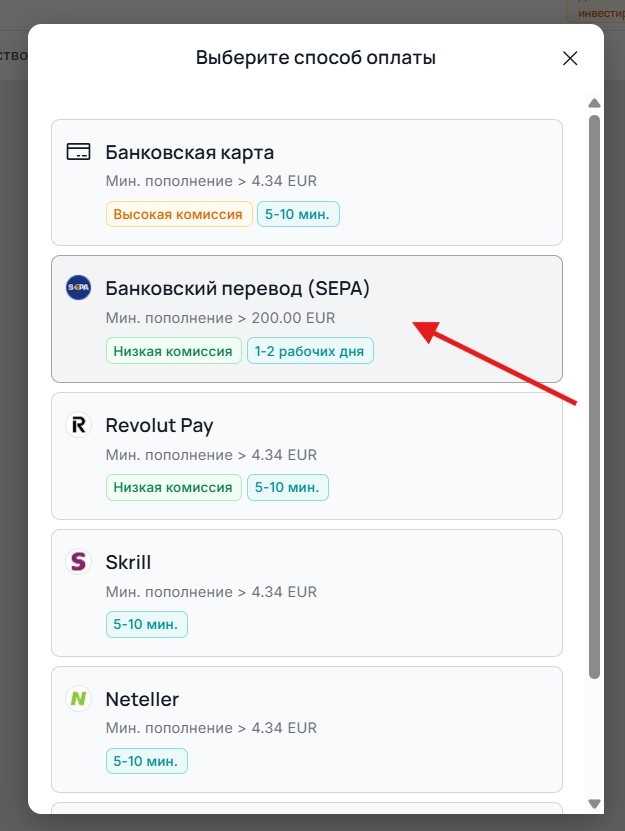Click the 5-10 мин. badge under Банковская карта
Screen dimensions: 625x831
[x=298, y=214]
